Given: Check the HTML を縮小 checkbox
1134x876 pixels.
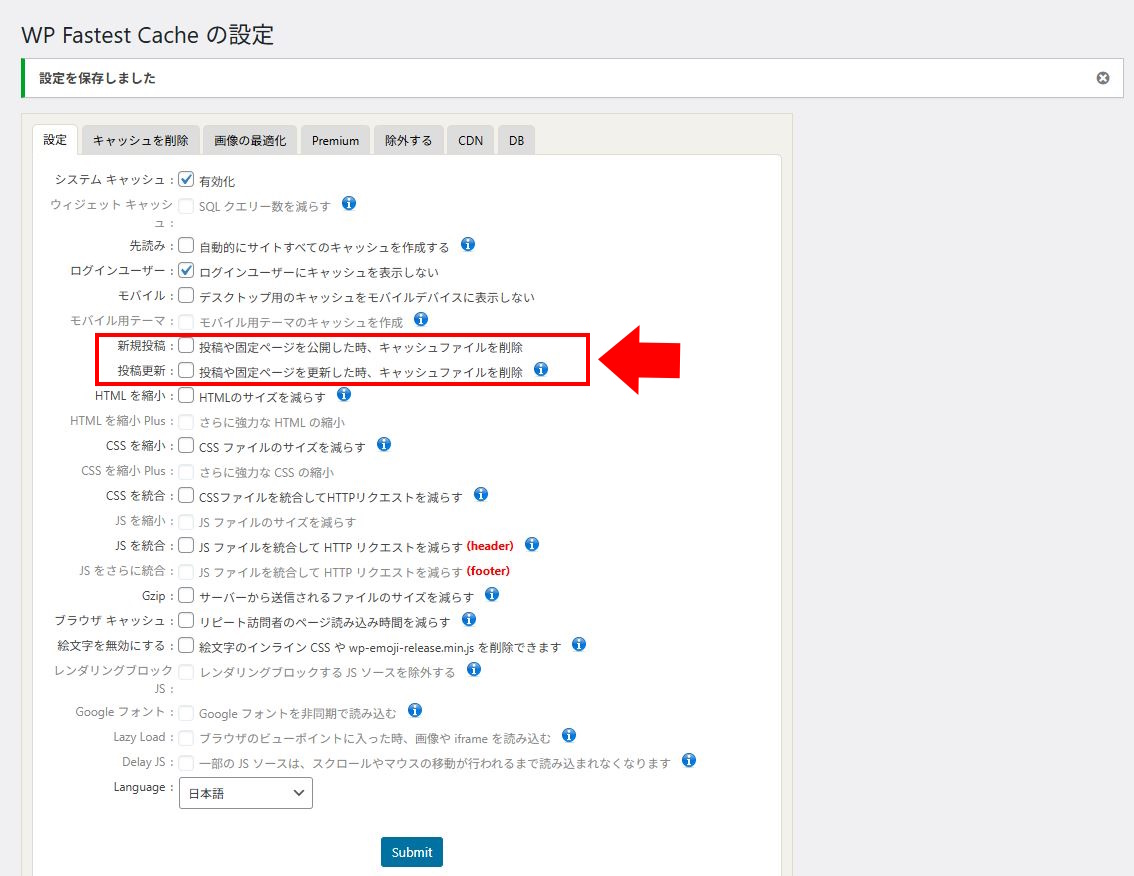Looking at the screenshot, I should [186, 396].
